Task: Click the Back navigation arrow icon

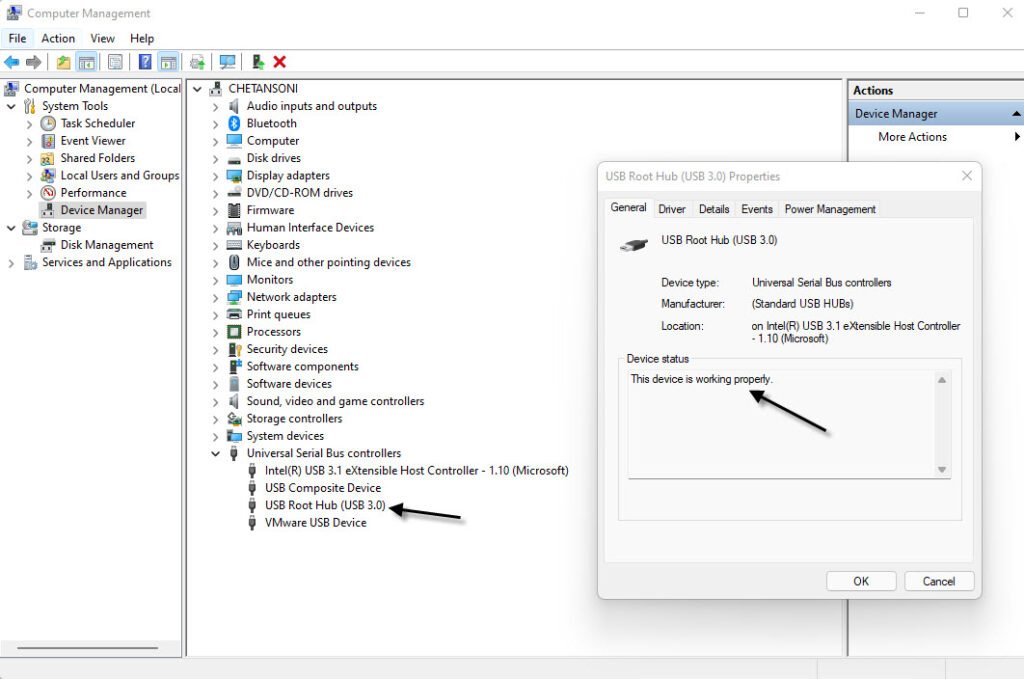Action: point(11,61)
